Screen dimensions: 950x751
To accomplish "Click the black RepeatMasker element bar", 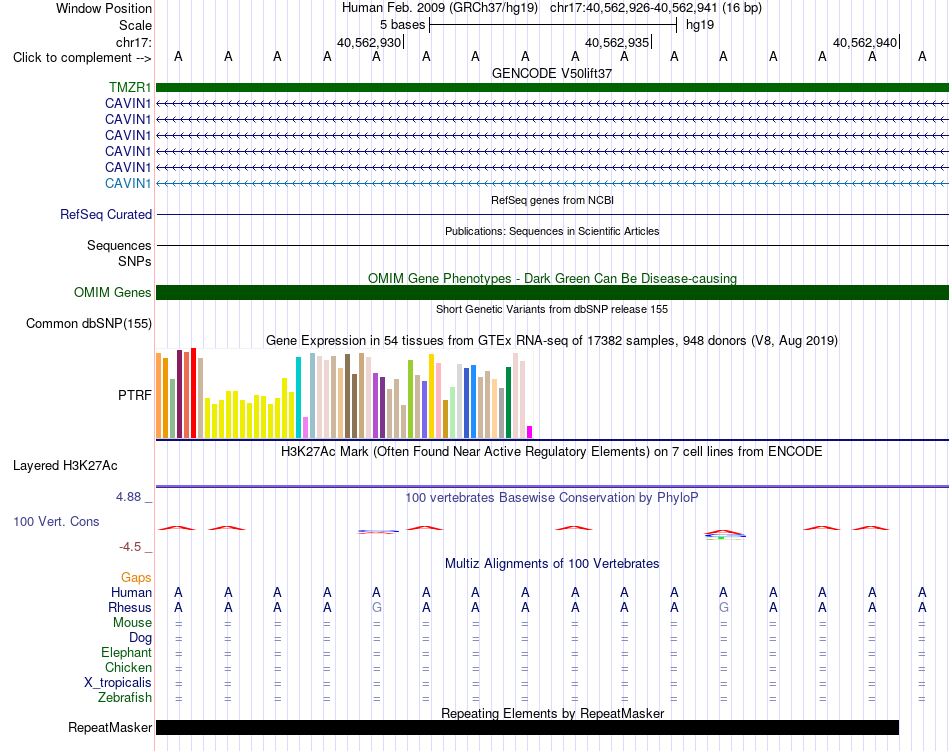I will pos(527,727).
